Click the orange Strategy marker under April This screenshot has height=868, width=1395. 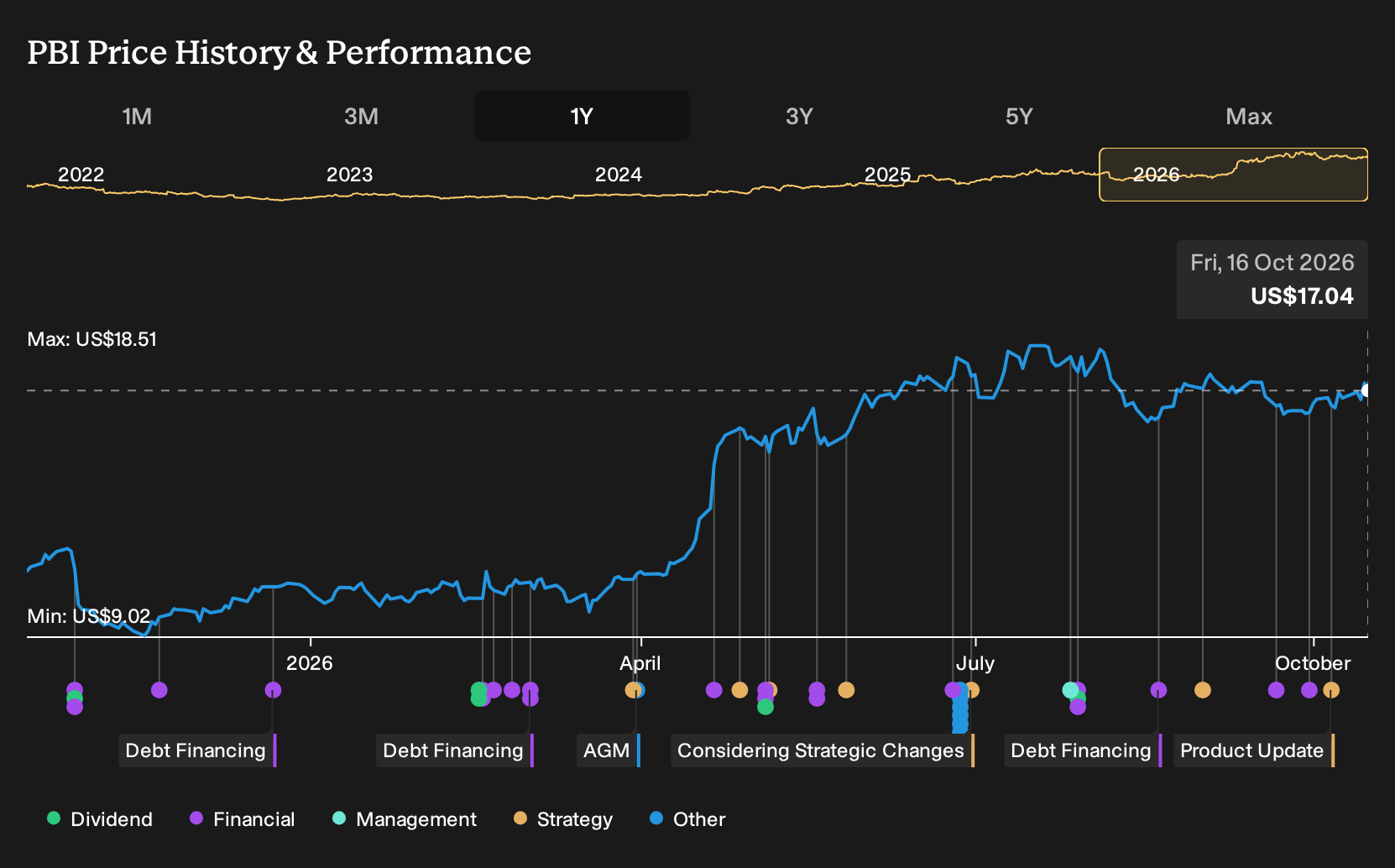(x=632, y=690)
